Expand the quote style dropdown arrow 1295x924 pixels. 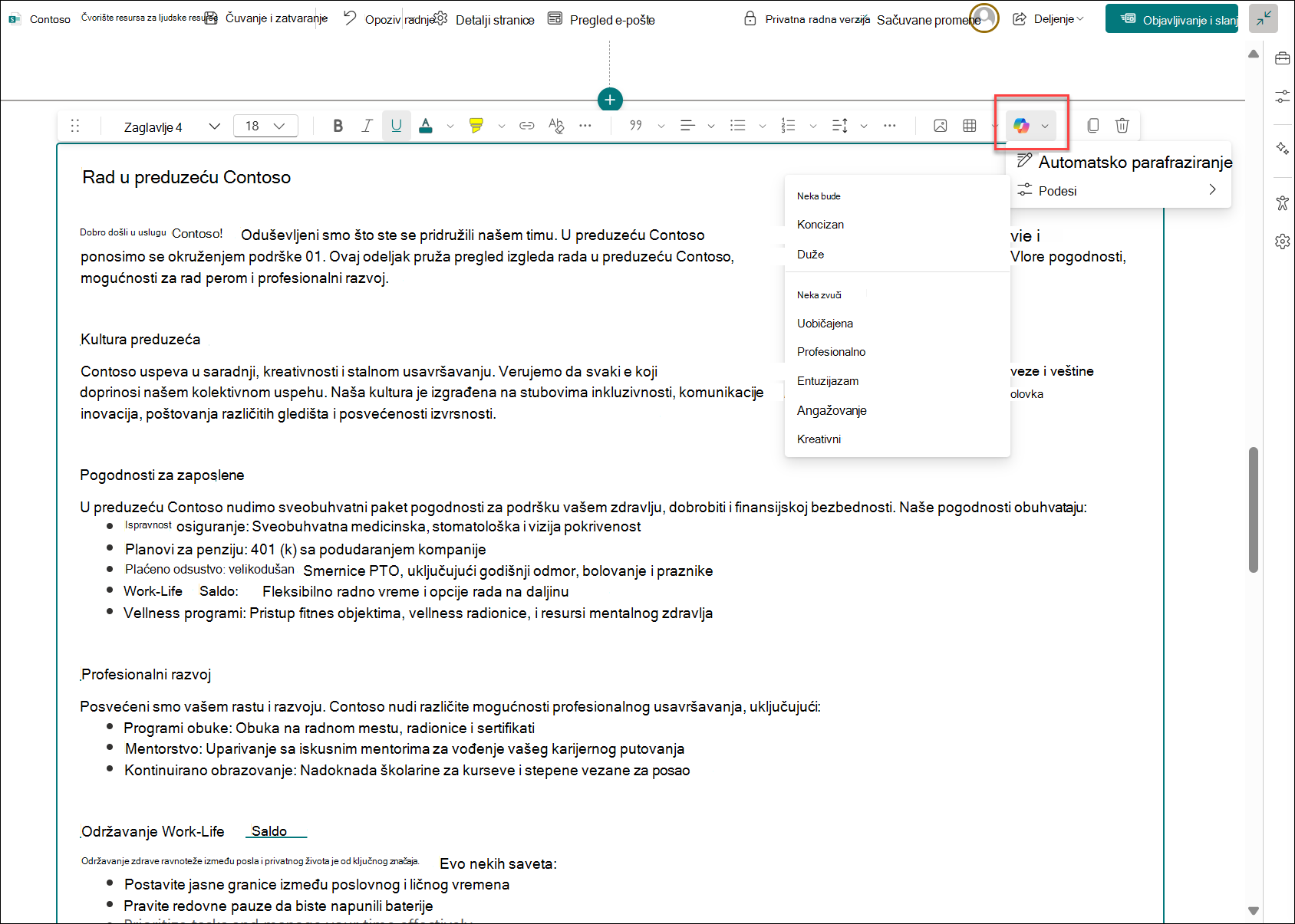coord(661,126)
